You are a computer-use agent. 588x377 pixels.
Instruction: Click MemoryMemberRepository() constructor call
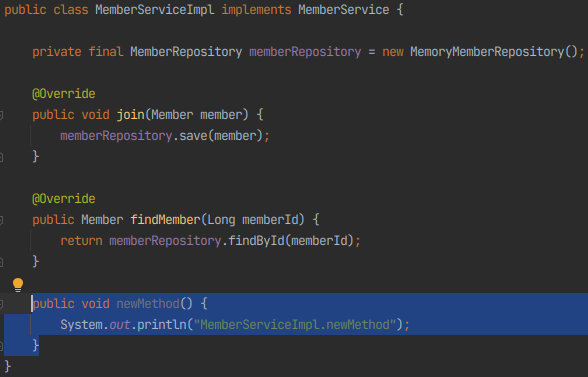coord(494,52)
